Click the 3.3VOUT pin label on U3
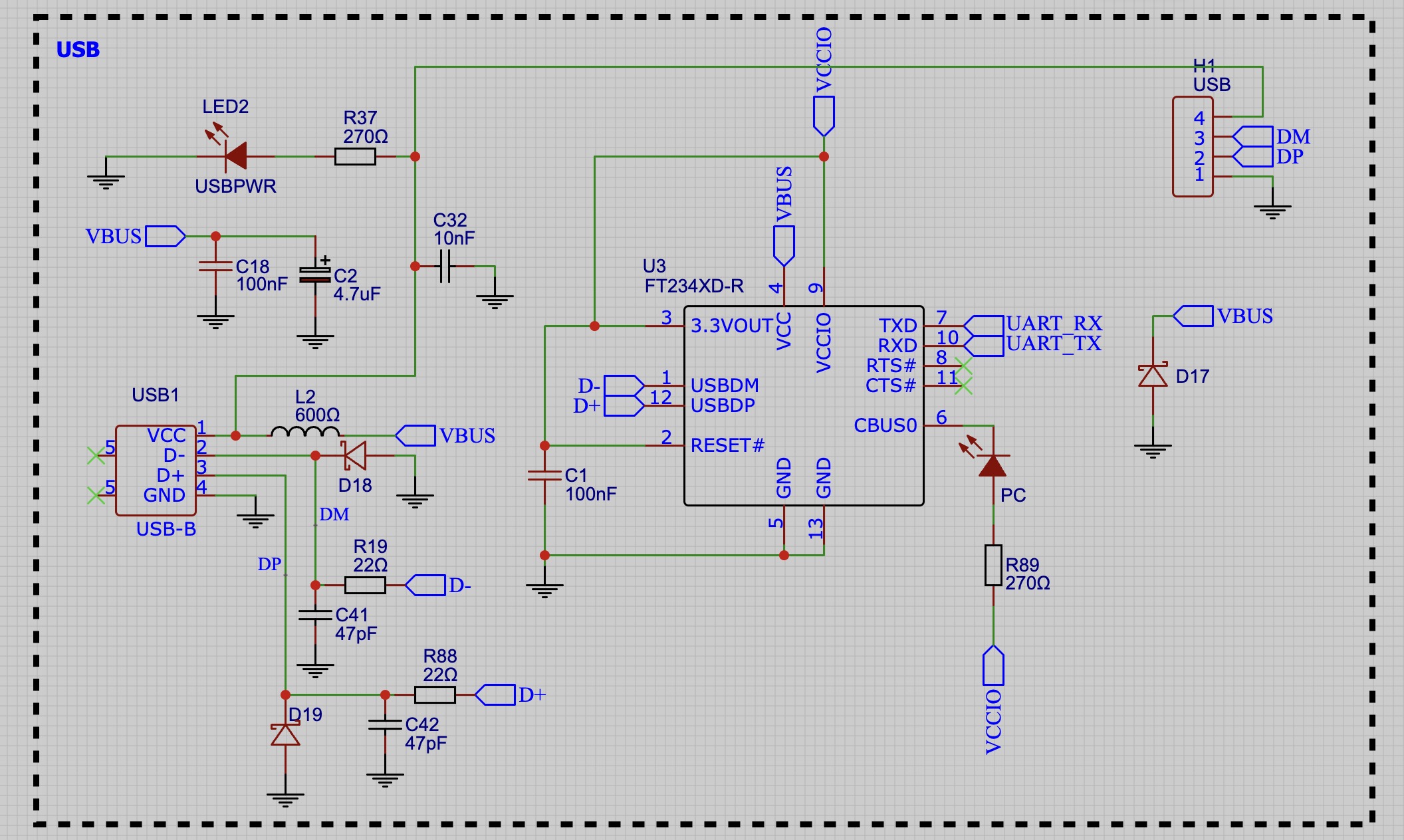Viewport: 1404px width, 840px height. 731,326
